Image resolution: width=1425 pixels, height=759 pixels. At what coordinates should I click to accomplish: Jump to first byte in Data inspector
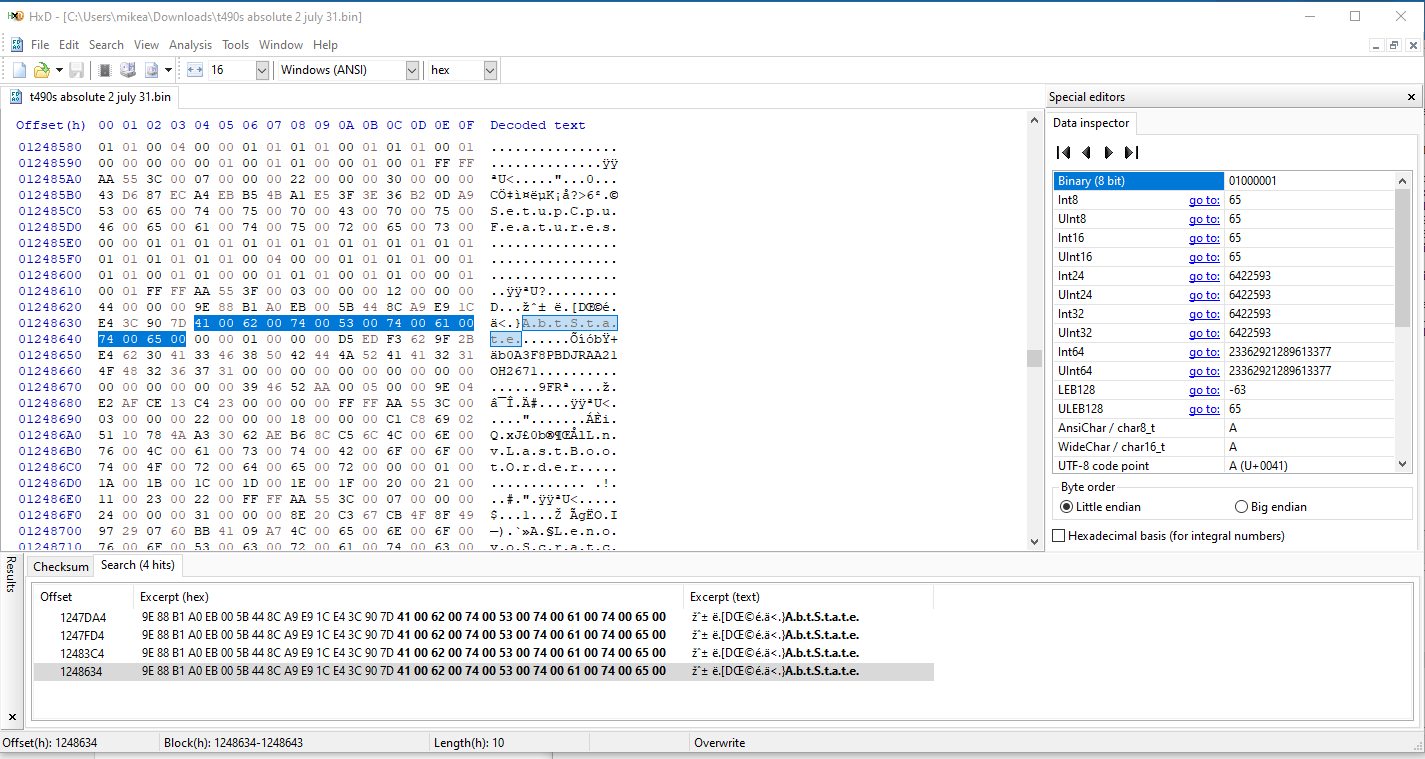point(1064,153)
